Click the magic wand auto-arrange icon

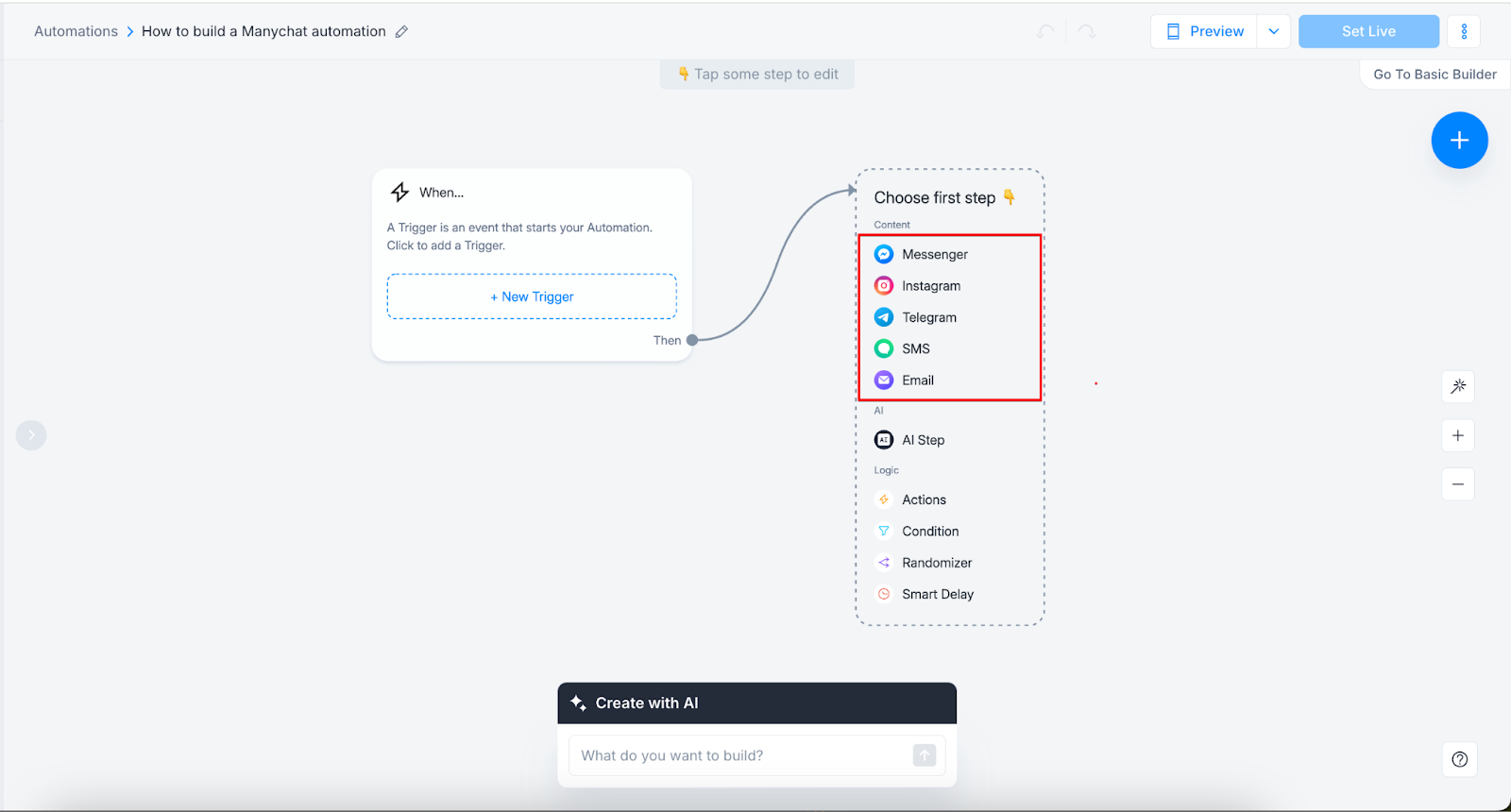[x=1458, y=385]
